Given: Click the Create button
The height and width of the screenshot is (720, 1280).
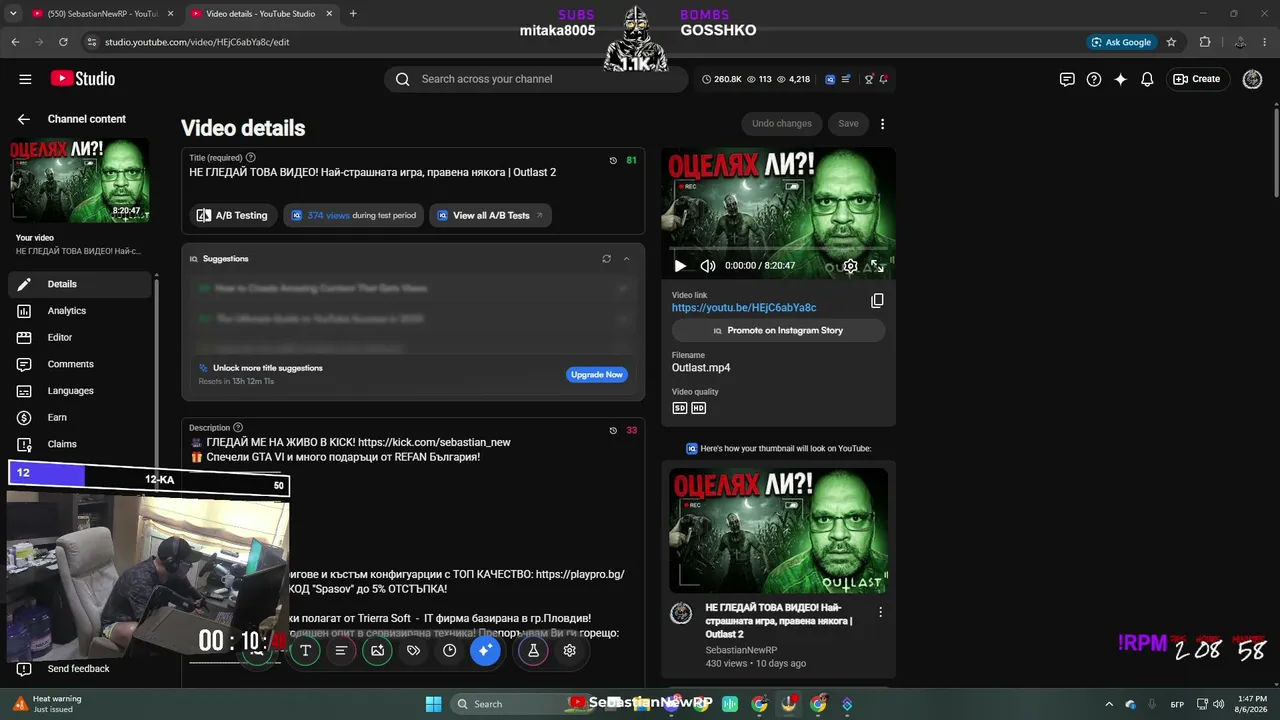Looking at the screenshot, I should [x=1197, y=79].
